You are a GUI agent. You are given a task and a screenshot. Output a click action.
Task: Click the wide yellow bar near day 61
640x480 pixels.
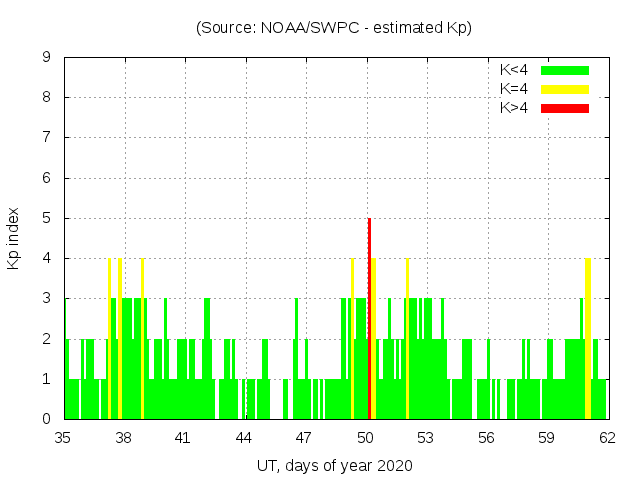588,338
